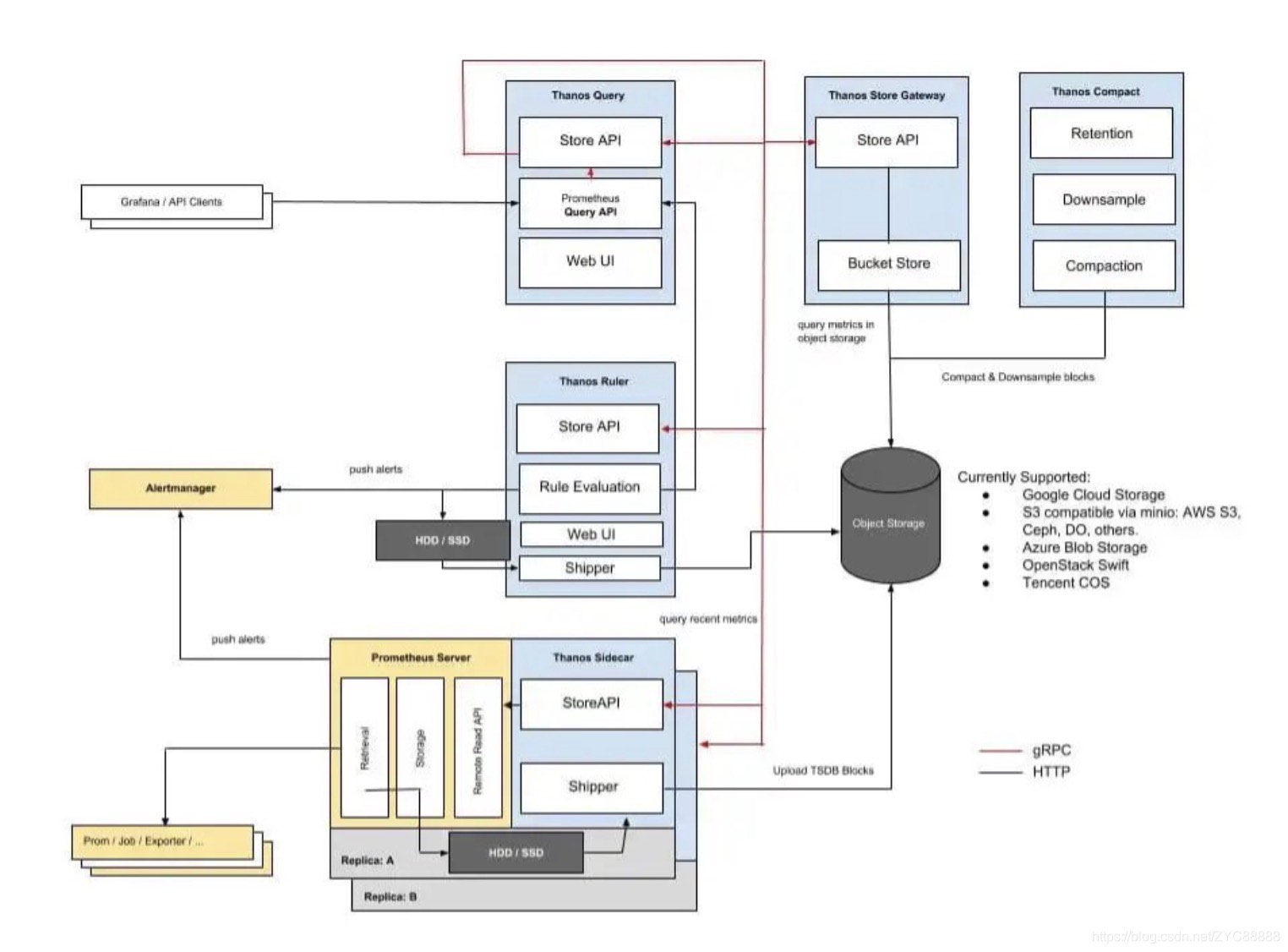
Task: Click the Thanos Sidecar title
Action: point(593,657)
